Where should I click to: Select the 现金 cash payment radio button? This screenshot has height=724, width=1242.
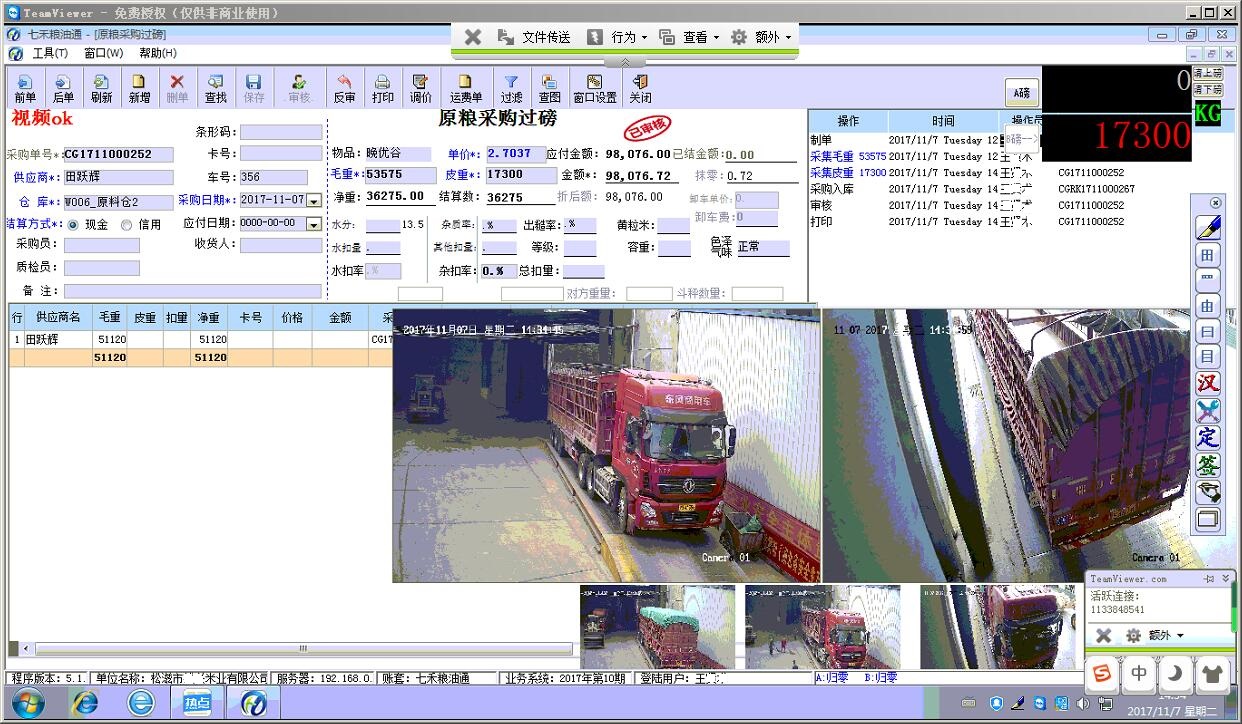click(73, 225)
